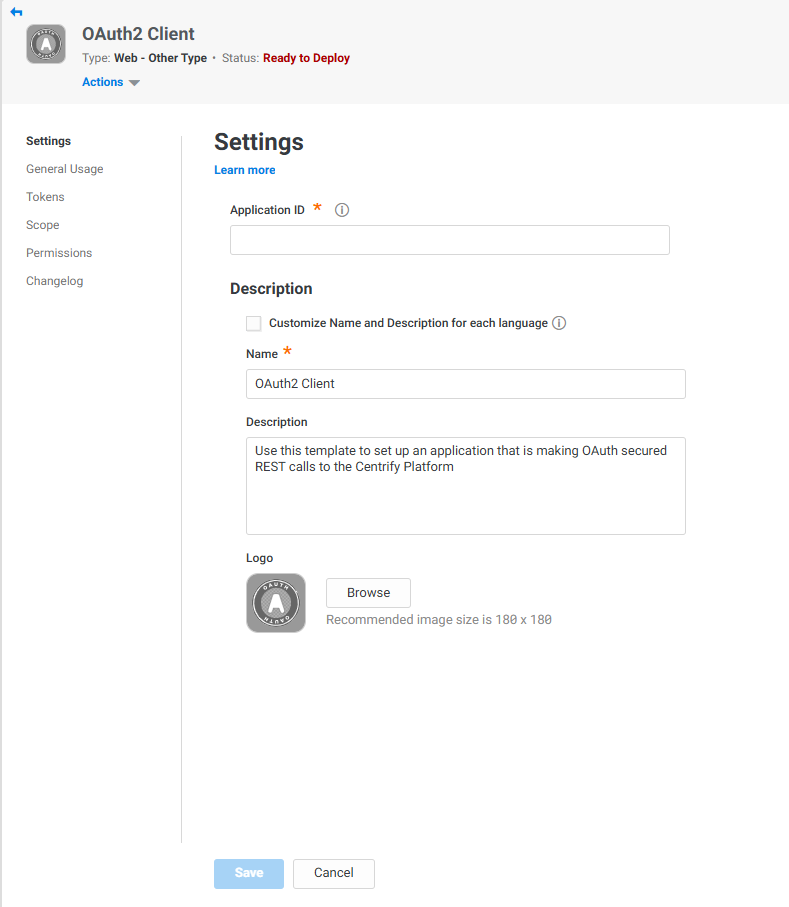The height and width of the screenshot is (907, 789).
Task: View the Permissions section
Action: click(58, 253)
